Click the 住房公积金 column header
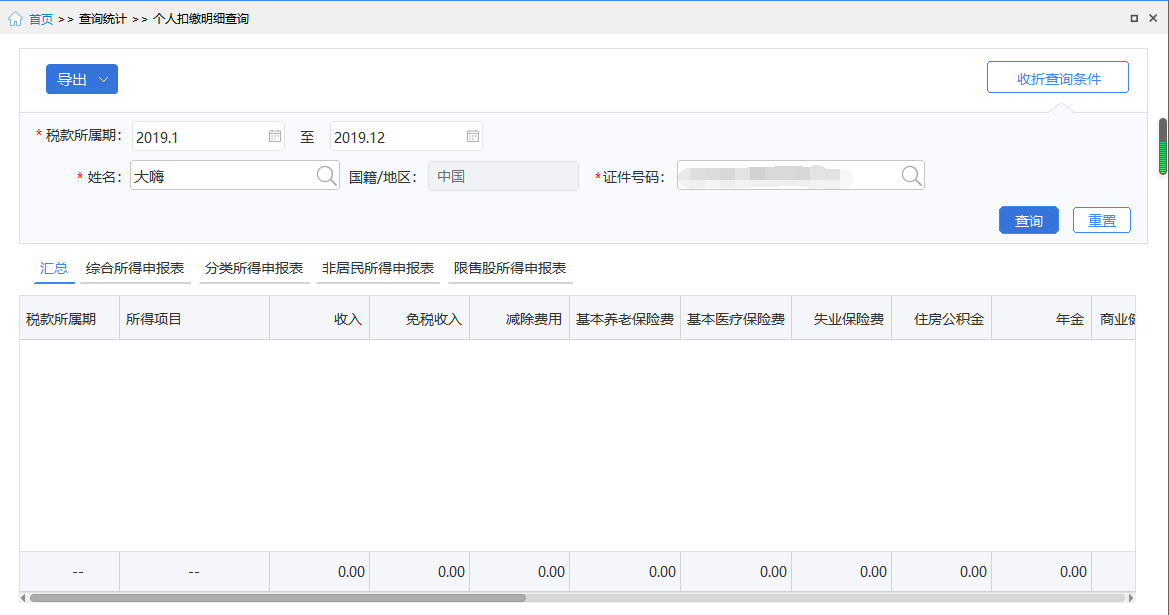 942,319
